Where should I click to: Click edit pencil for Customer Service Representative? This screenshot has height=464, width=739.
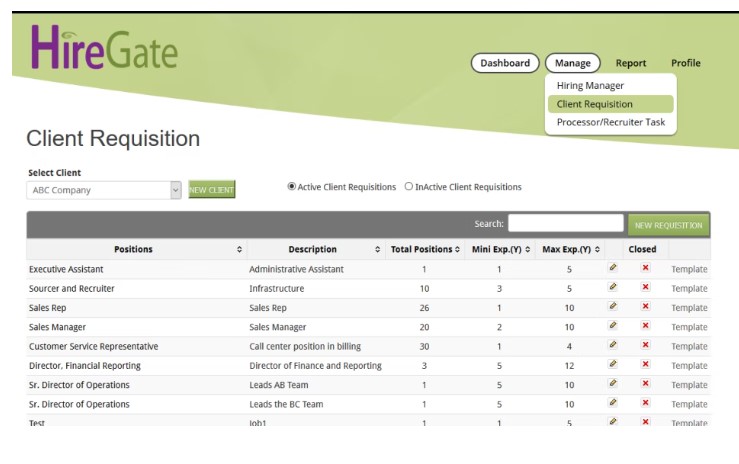(612, 345)
